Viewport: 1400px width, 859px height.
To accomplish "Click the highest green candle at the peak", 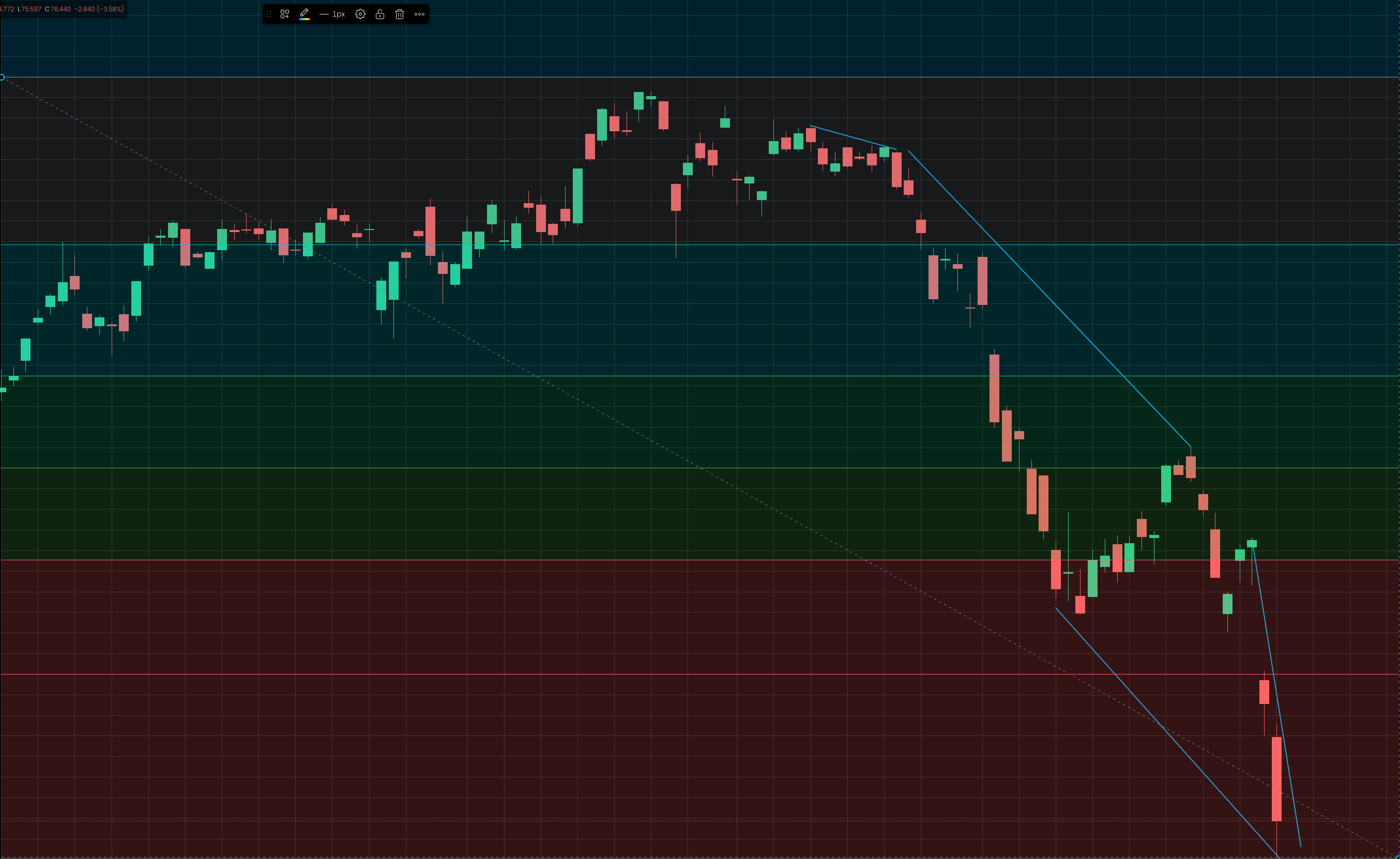I will (x=638, y=101).
